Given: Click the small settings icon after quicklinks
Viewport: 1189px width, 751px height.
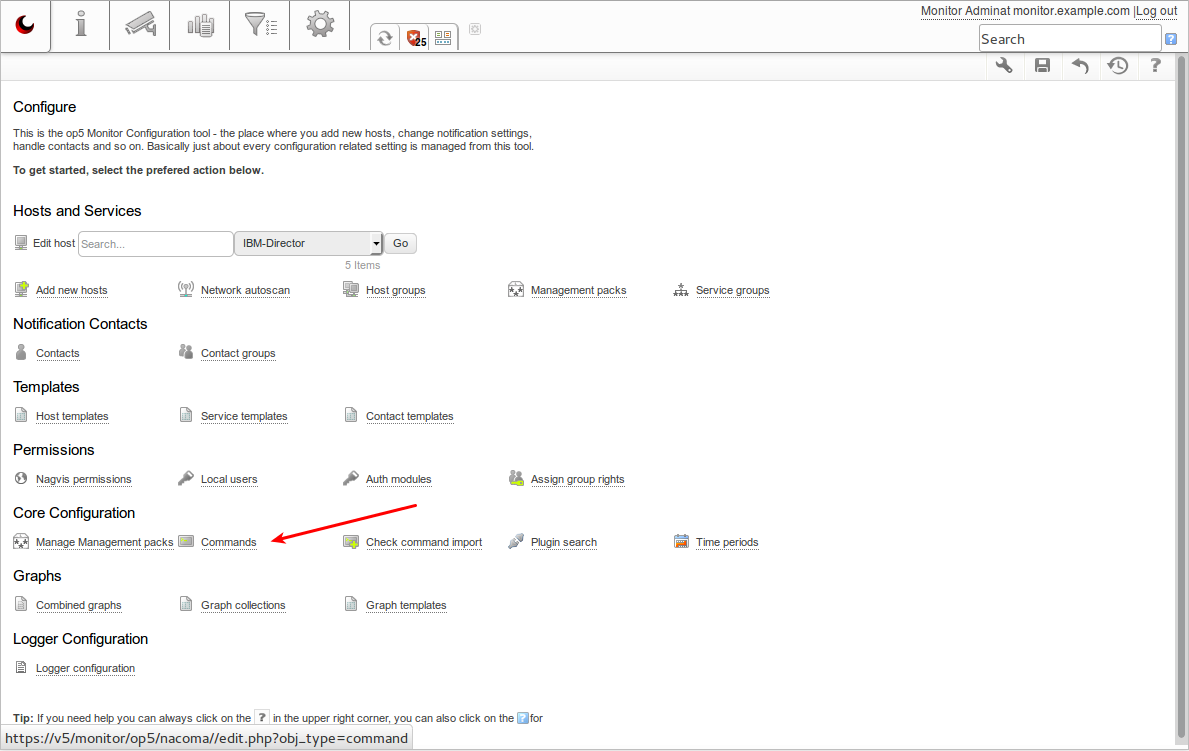Looking at the screenshot, I should (x=475, y=29).
